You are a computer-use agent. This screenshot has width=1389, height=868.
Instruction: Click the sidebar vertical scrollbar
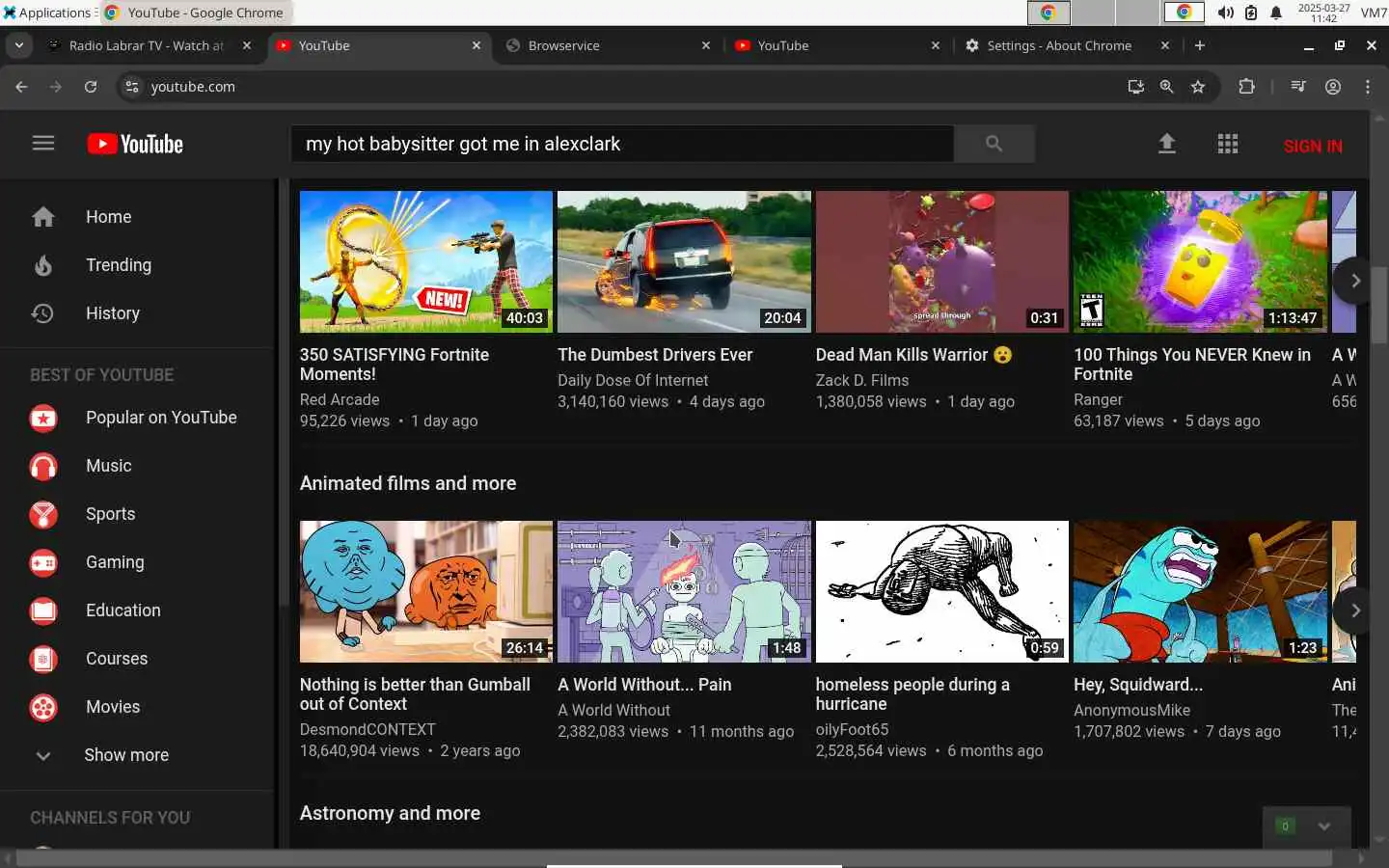coord(283,391)
